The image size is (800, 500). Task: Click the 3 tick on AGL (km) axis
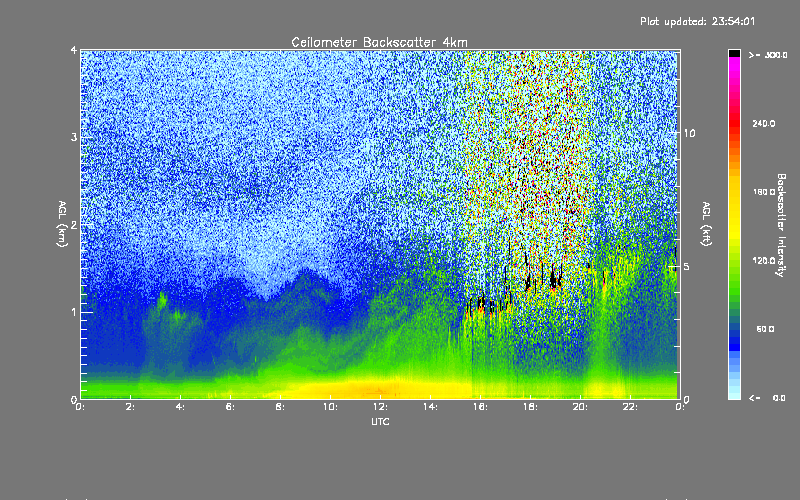click(x=74, y=137)
